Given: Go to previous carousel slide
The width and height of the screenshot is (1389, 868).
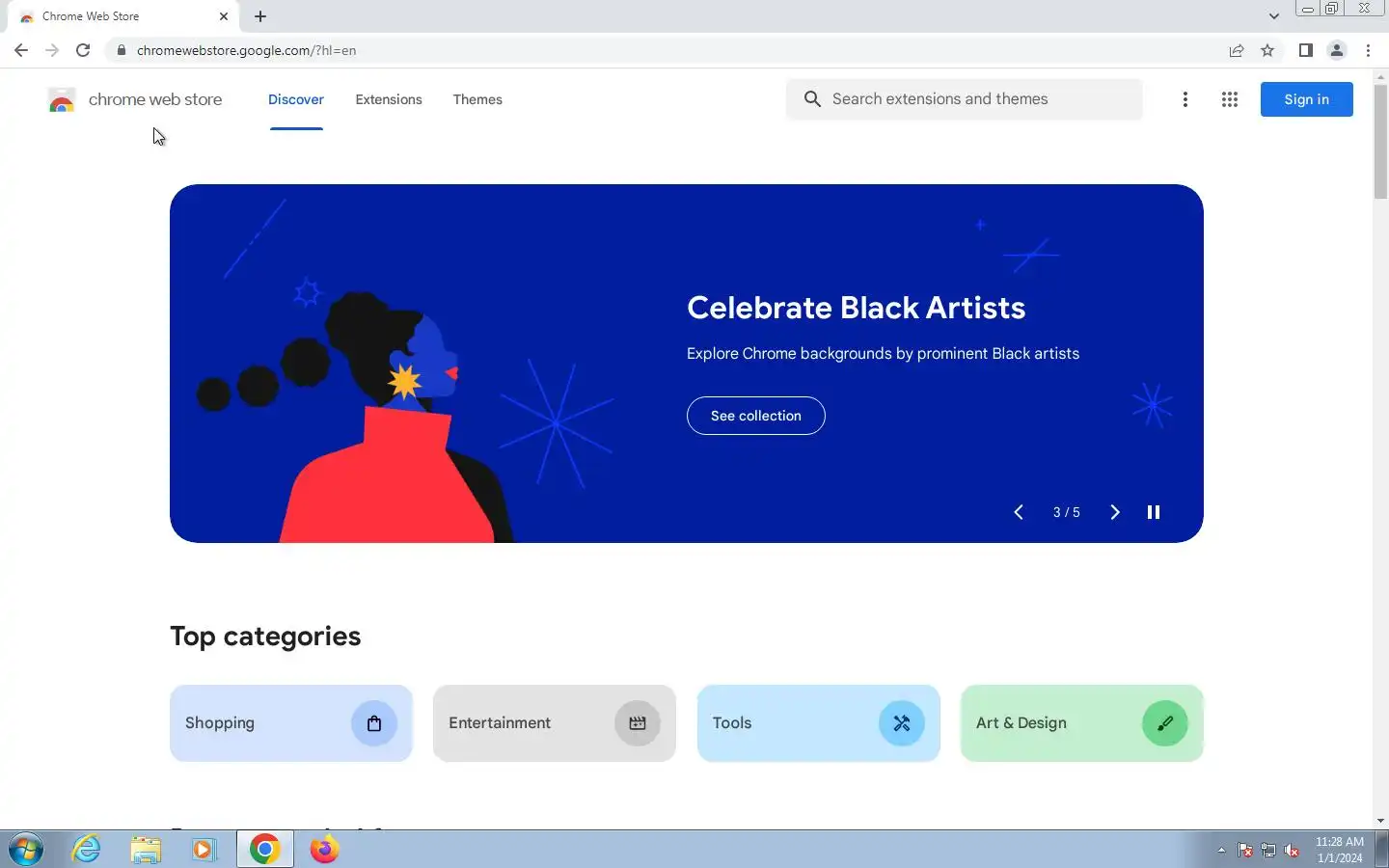Looking at the screenshot, I should tap(1019, 512).
